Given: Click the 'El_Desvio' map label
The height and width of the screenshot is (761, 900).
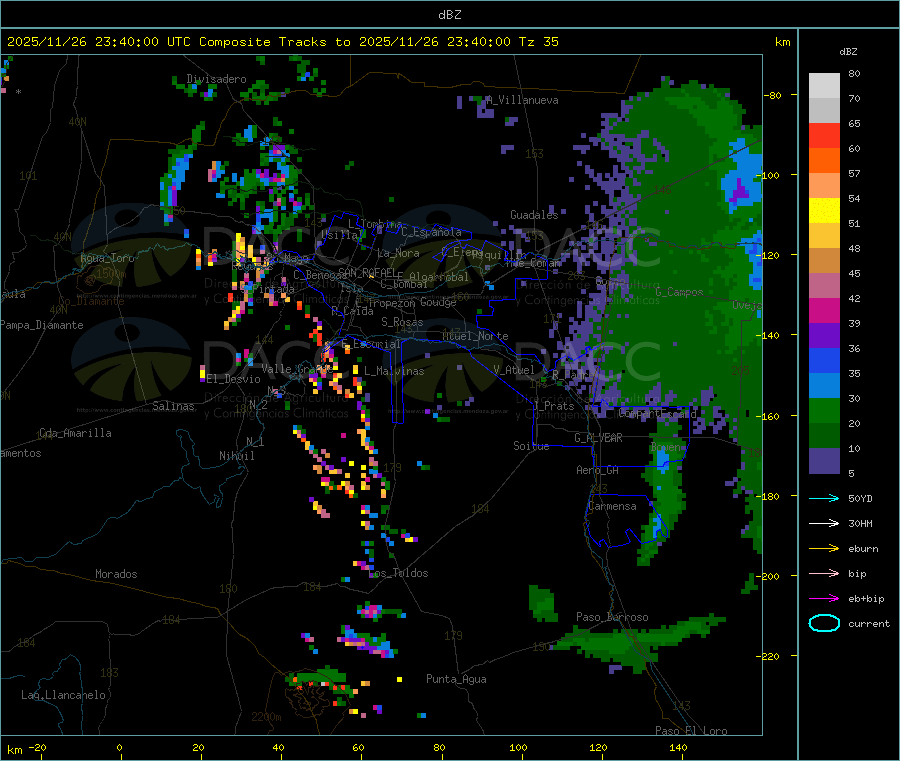Looking at the screenshot, I should 234,379.
